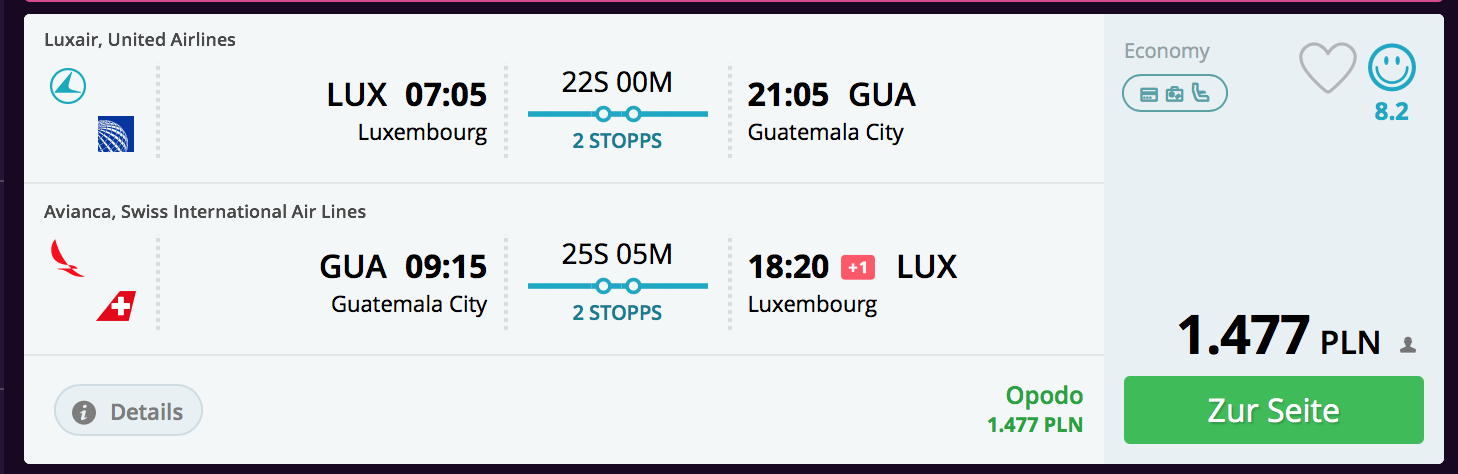Click the Luxair airline logo
The width and height of the screenshot is (1458, 474).
click(x=68, y=86)
